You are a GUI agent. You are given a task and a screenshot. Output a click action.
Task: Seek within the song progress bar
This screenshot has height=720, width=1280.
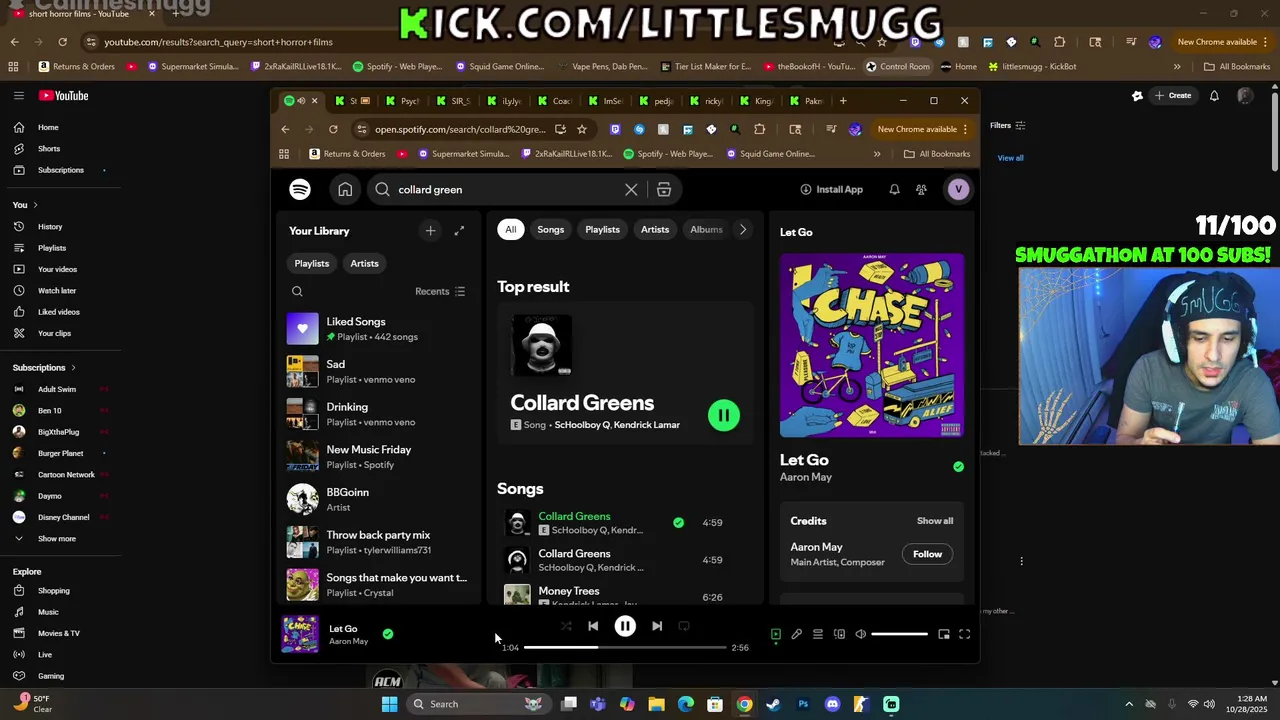click(625, 648)
